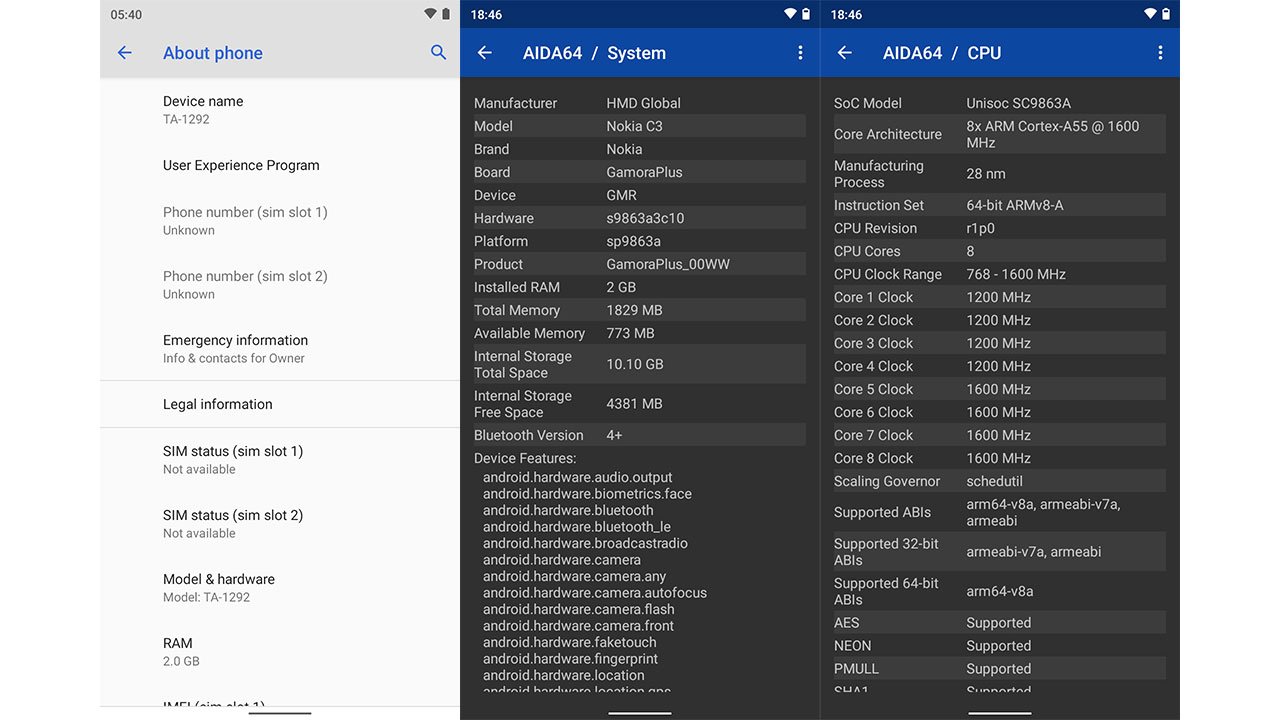Tap back arrow in AIDA64 System screen
1280x720 pixels.
(x=485, y=53)
